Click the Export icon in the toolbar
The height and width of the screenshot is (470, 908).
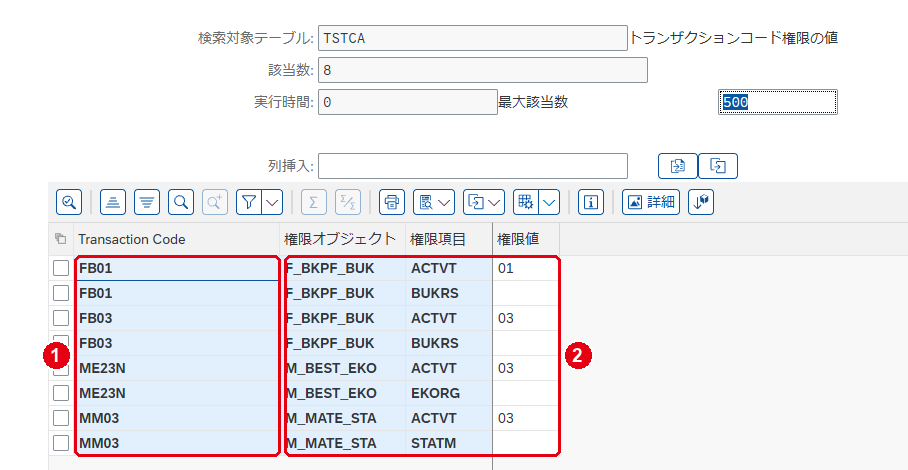(476, 202)
